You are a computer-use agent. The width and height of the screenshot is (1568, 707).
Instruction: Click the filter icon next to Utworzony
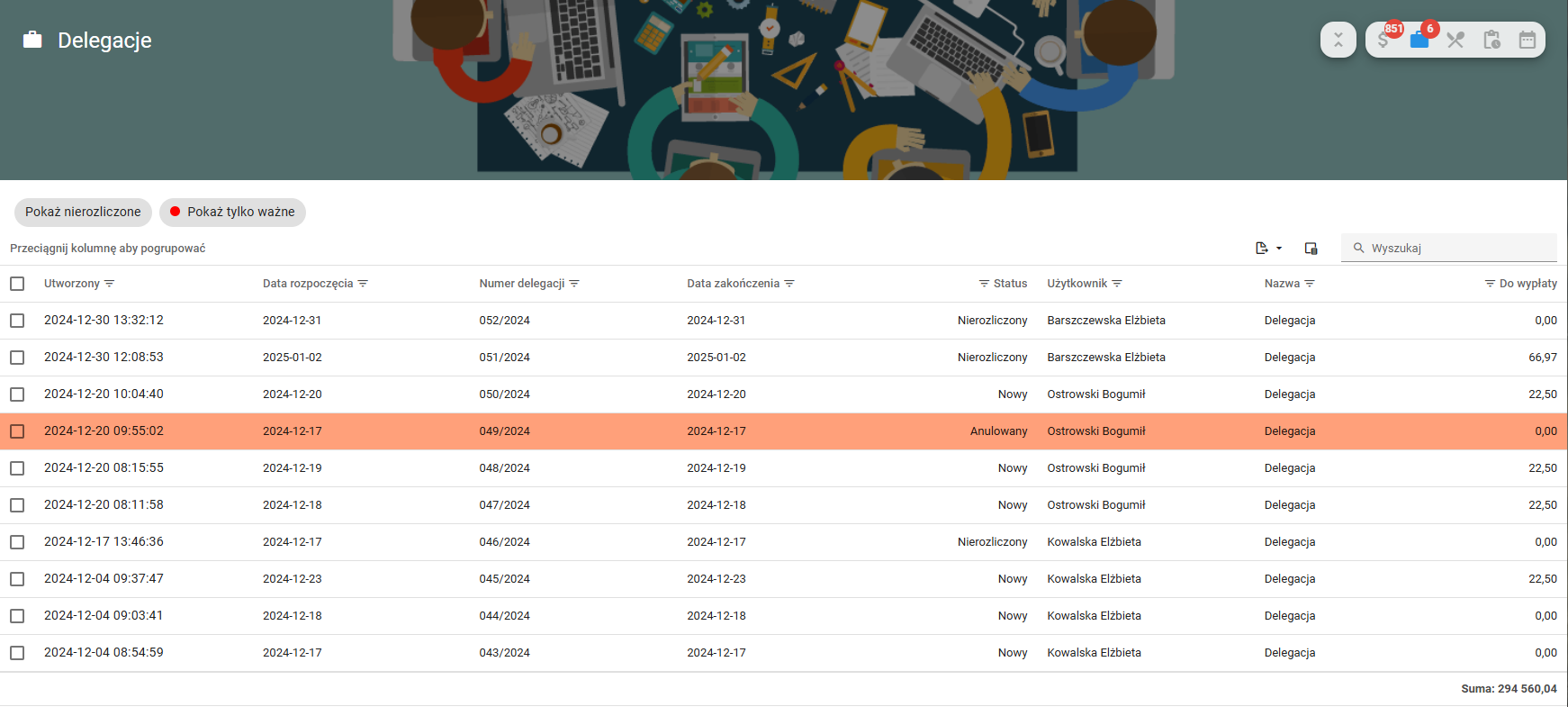point(110,284)
